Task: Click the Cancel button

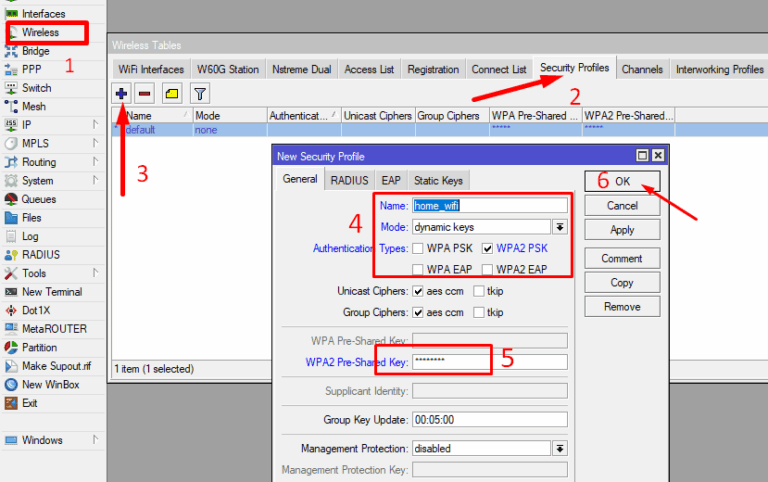Action: click(622, 206)
